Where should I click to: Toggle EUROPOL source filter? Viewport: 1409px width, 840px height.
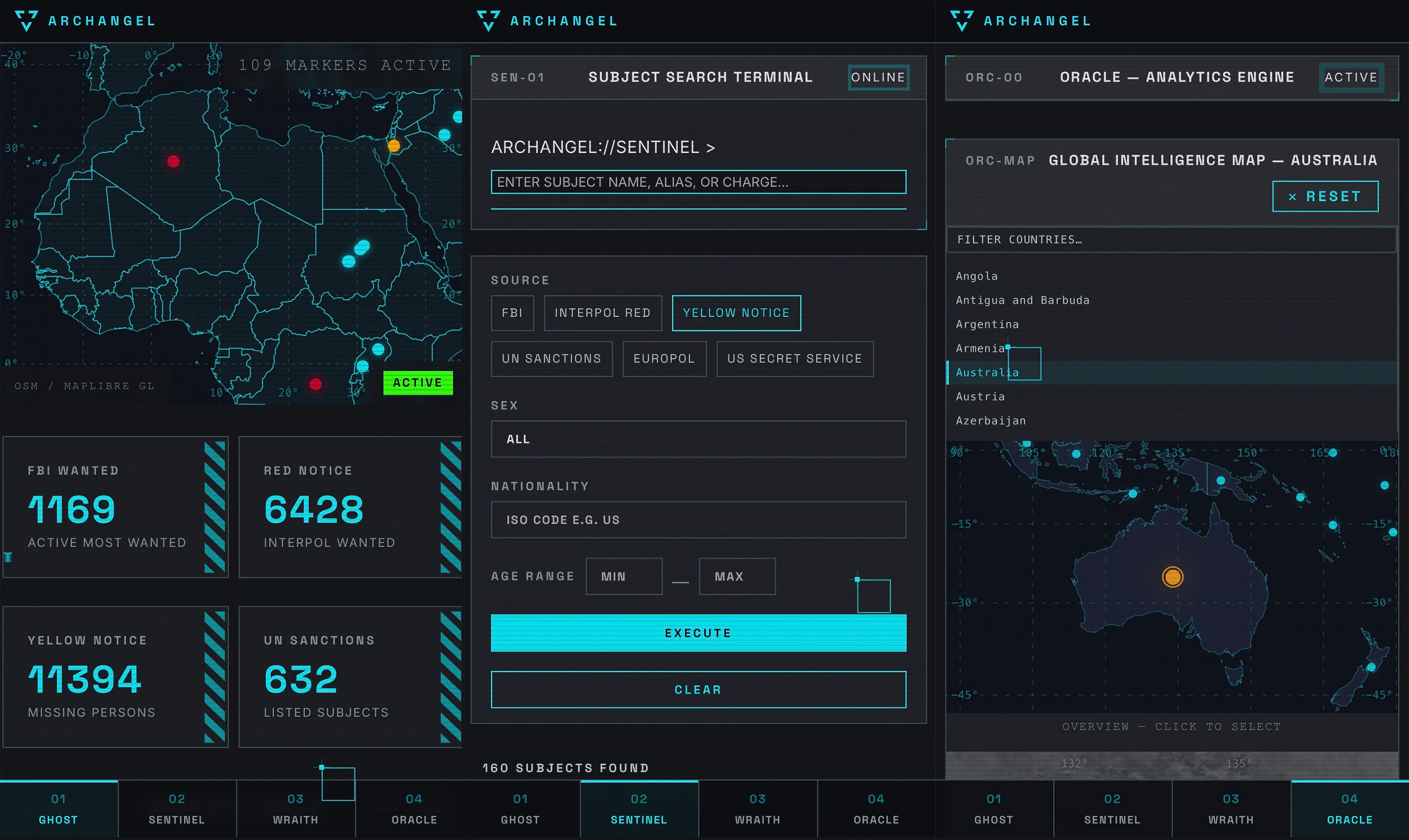[x=664, y=358]
